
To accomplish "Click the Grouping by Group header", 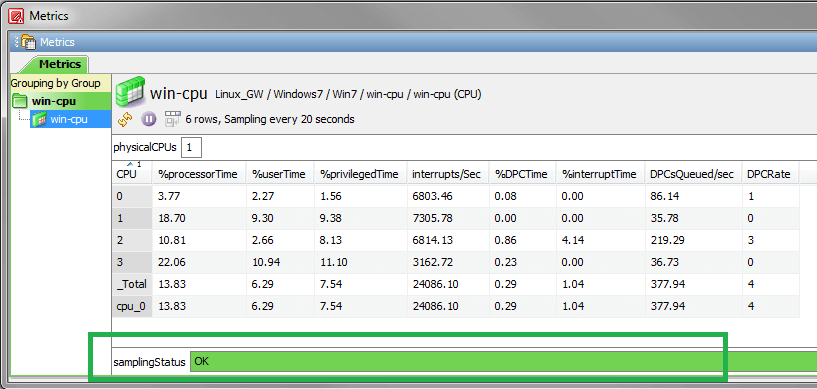I will 56,83.
